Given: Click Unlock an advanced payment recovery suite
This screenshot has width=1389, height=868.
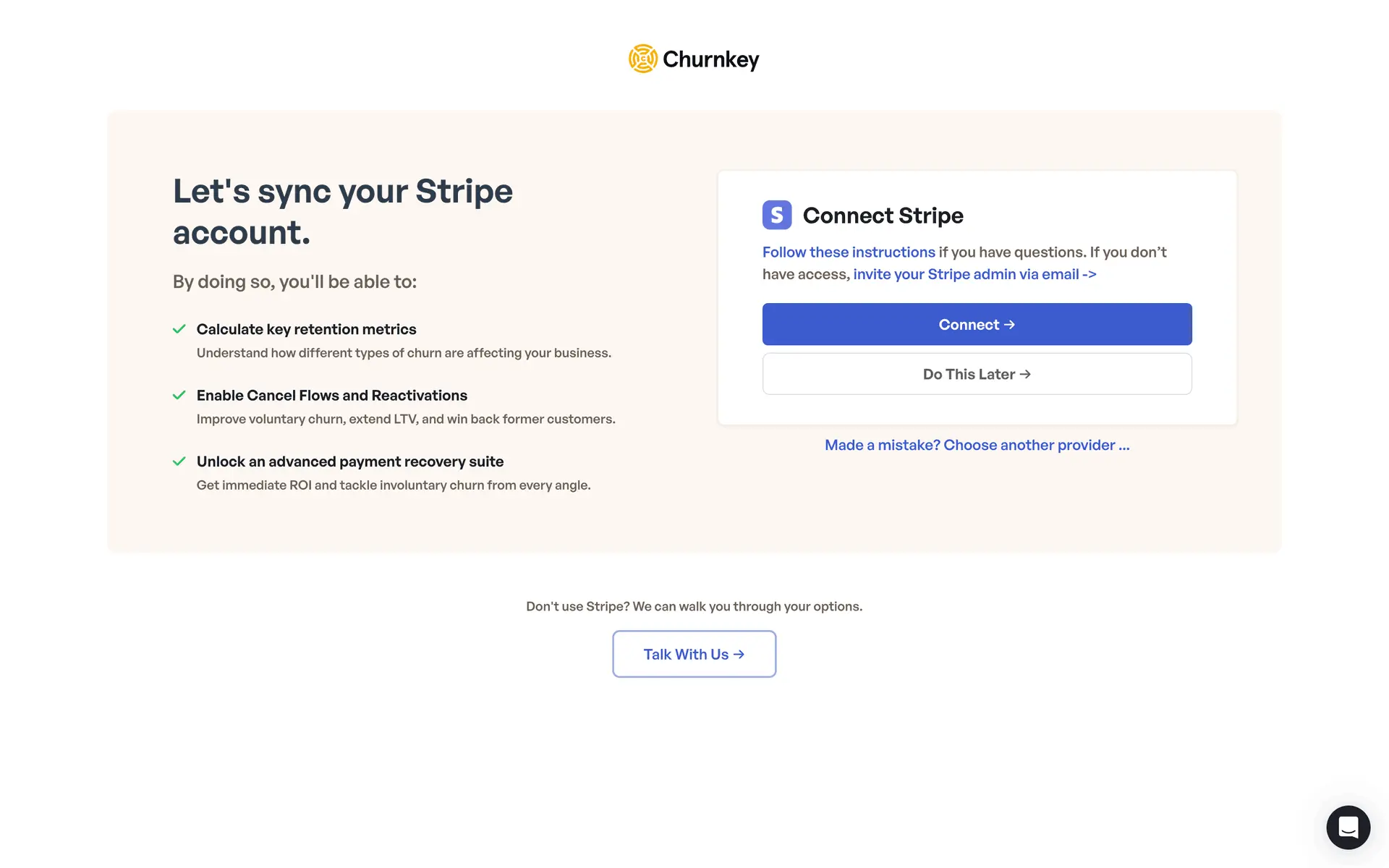Looking at the screenshot, I should point(349,461).
